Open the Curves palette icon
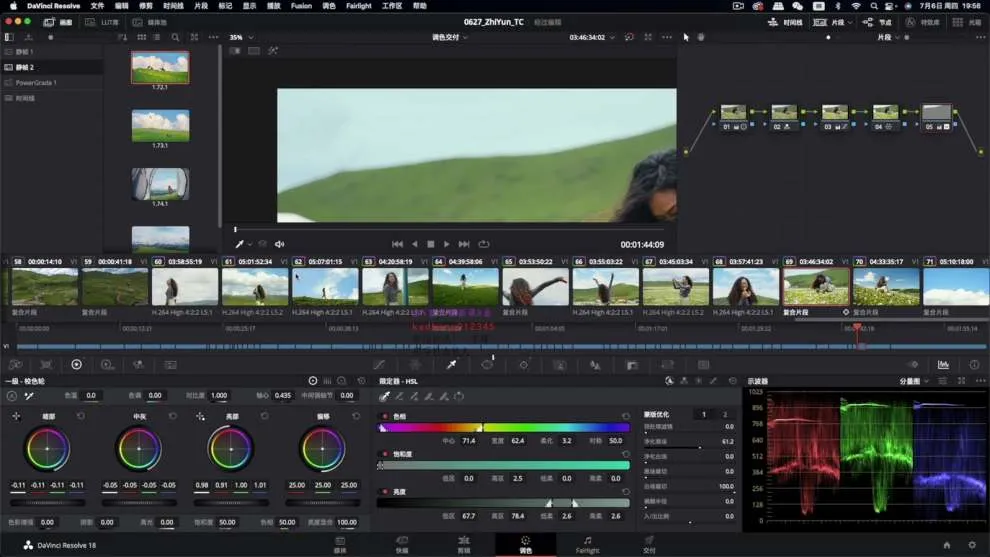This screenshot has width=990, height=557. click(x=379, y=365)
